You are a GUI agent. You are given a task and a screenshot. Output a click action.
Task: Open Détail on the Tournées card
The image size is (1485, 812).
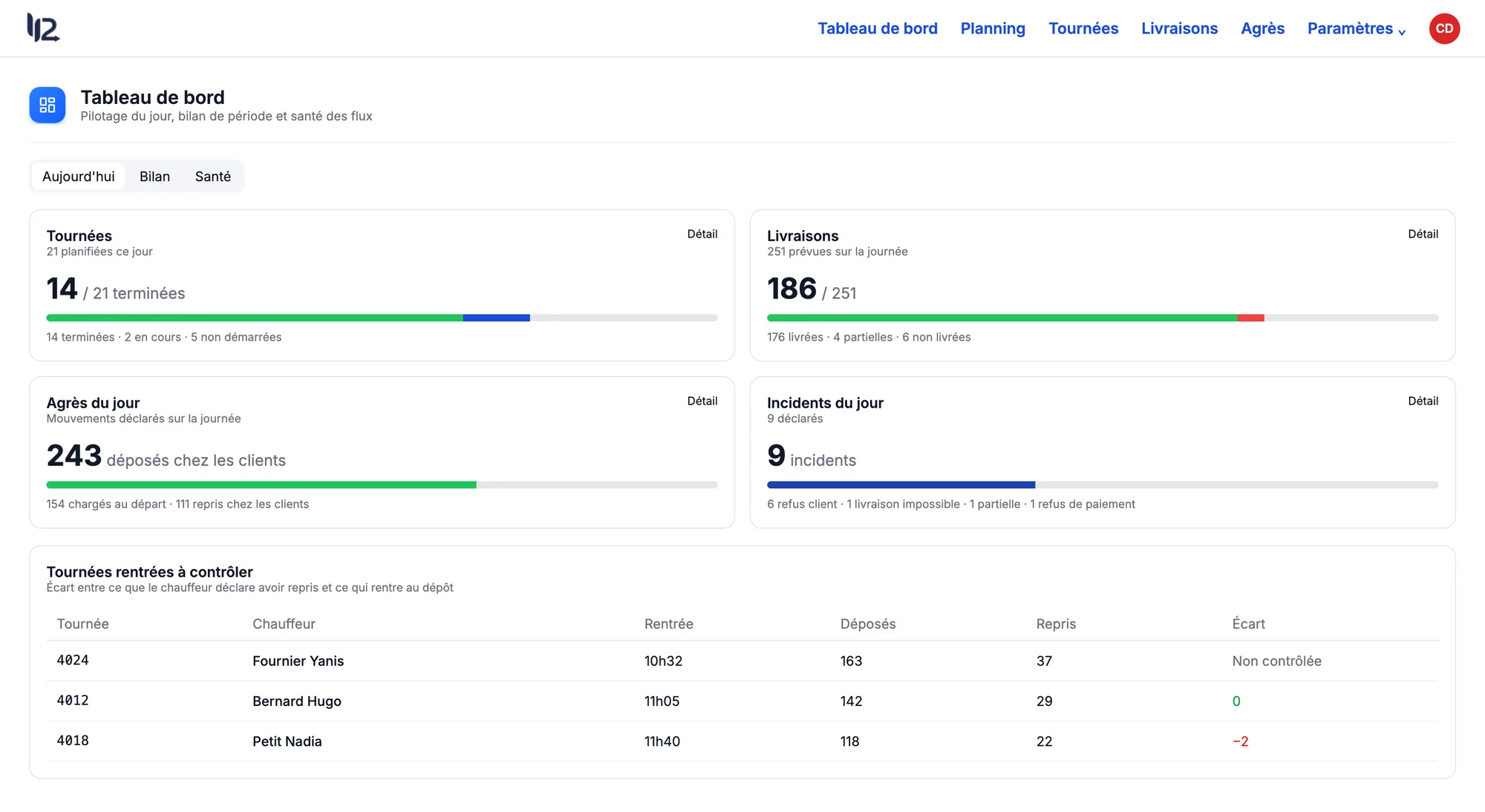(x=702, y=234)
